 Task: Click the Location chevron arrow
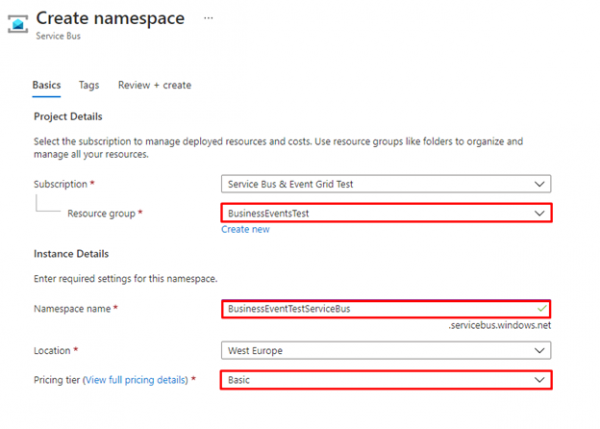click(x=540, y=351)
